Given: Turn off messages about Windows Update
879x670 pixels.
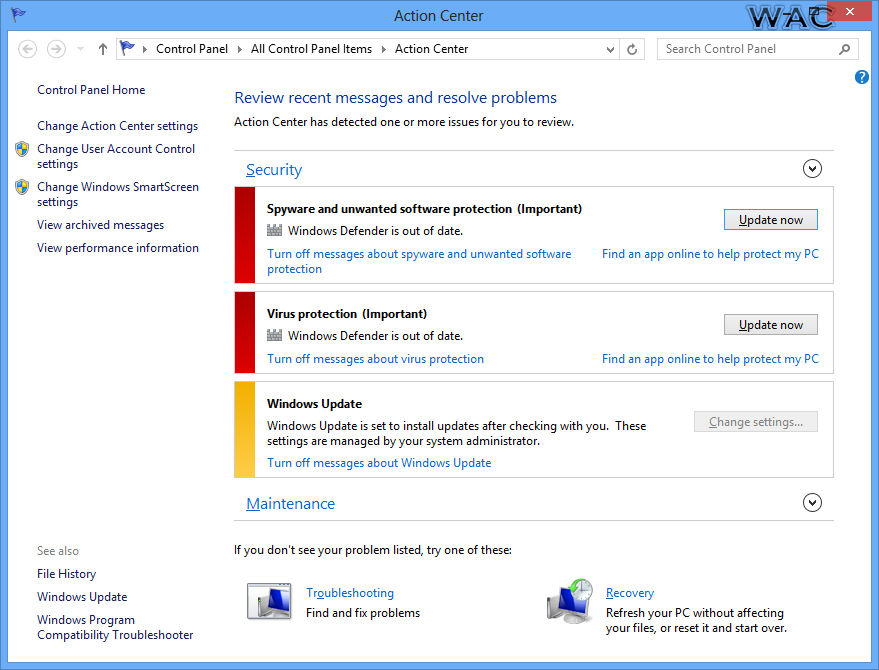Looking at the screenshot, I should pos(379,463).
